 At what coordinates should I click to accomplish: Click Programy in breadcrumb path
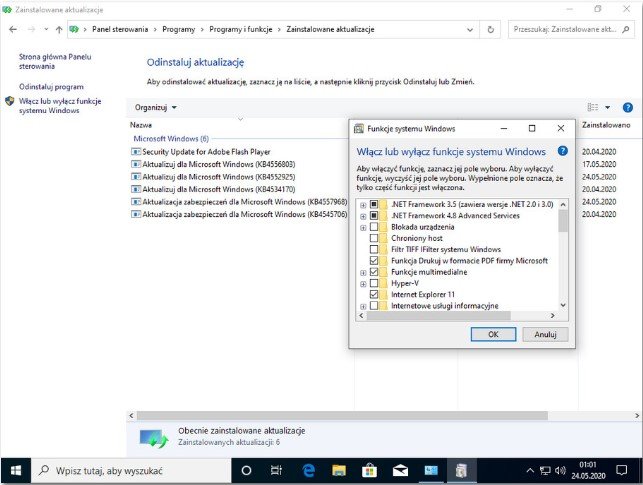click(x=178, y=30)
